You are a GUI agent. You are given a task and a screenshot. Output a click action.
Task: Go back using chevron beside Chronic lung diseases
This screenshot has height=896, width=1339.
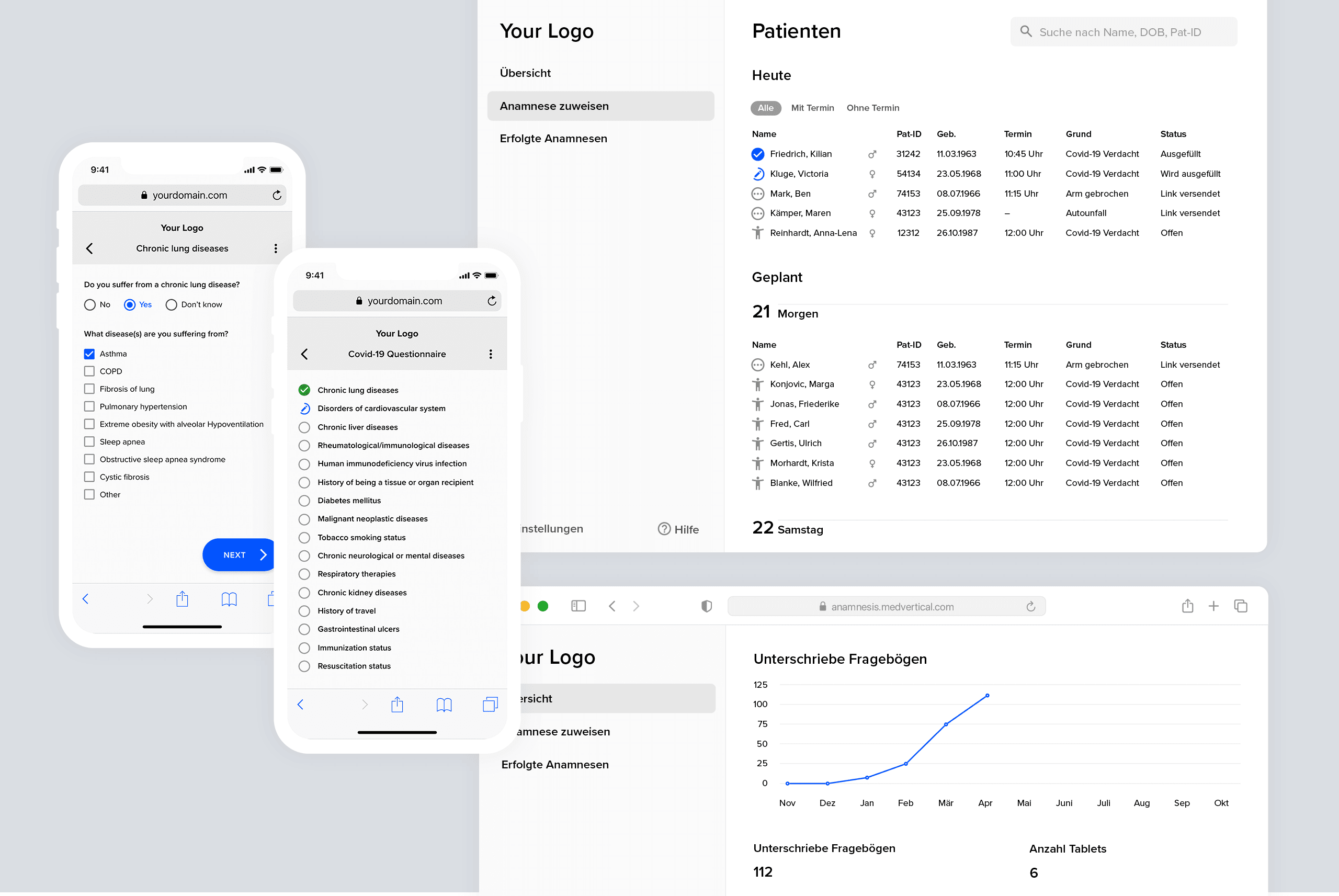click(x=89, y=248)
